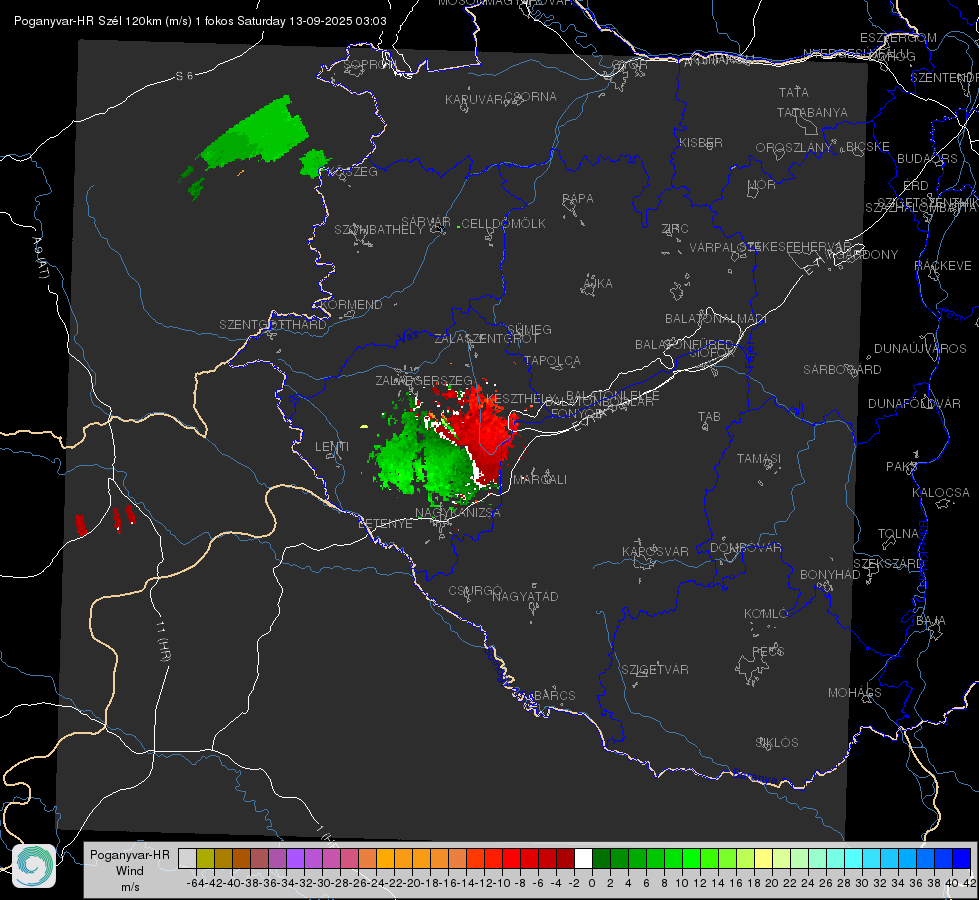Screen dimensions: 979x900
Task: Click the DOMBÓVÁR town label
Action: (745, 548)
